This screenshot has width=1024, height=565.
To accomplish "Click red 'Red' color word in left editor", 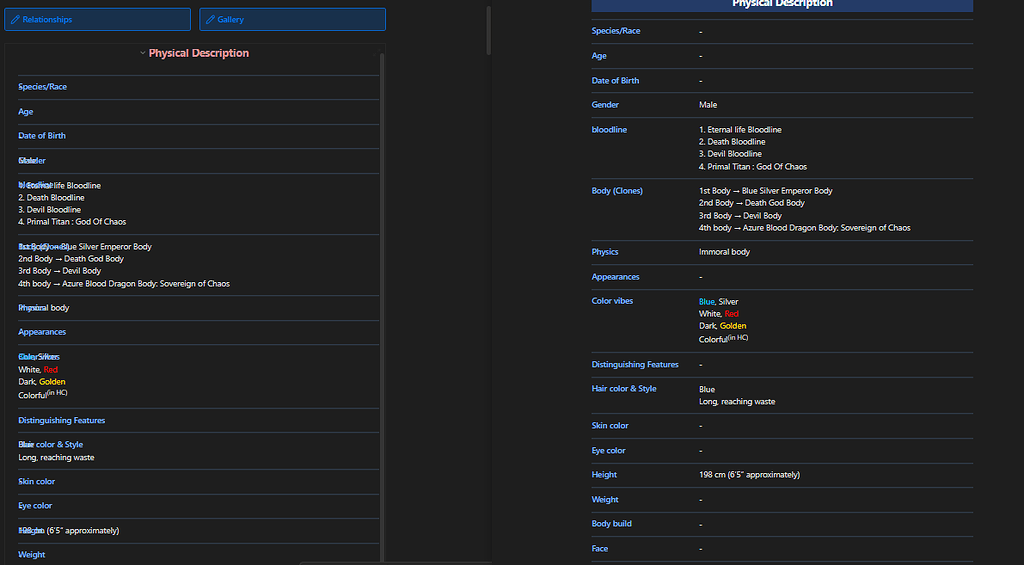I will point(51,370).
